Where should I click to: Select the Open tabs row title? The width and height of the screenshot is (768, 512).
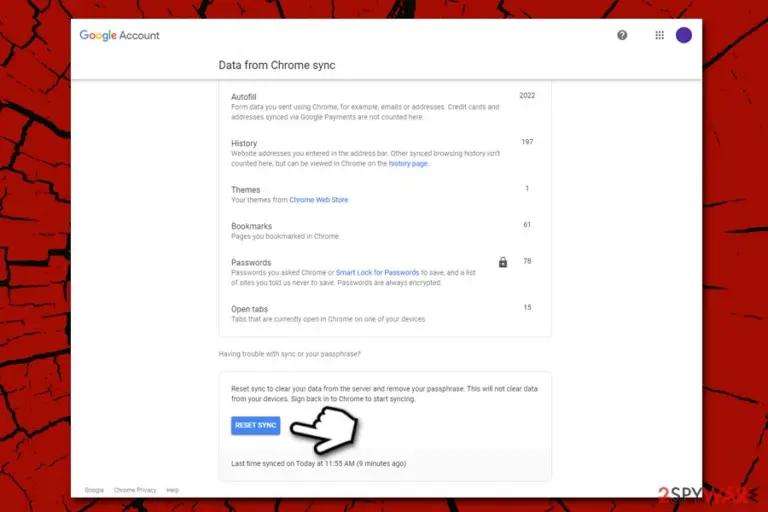[249, 309]
